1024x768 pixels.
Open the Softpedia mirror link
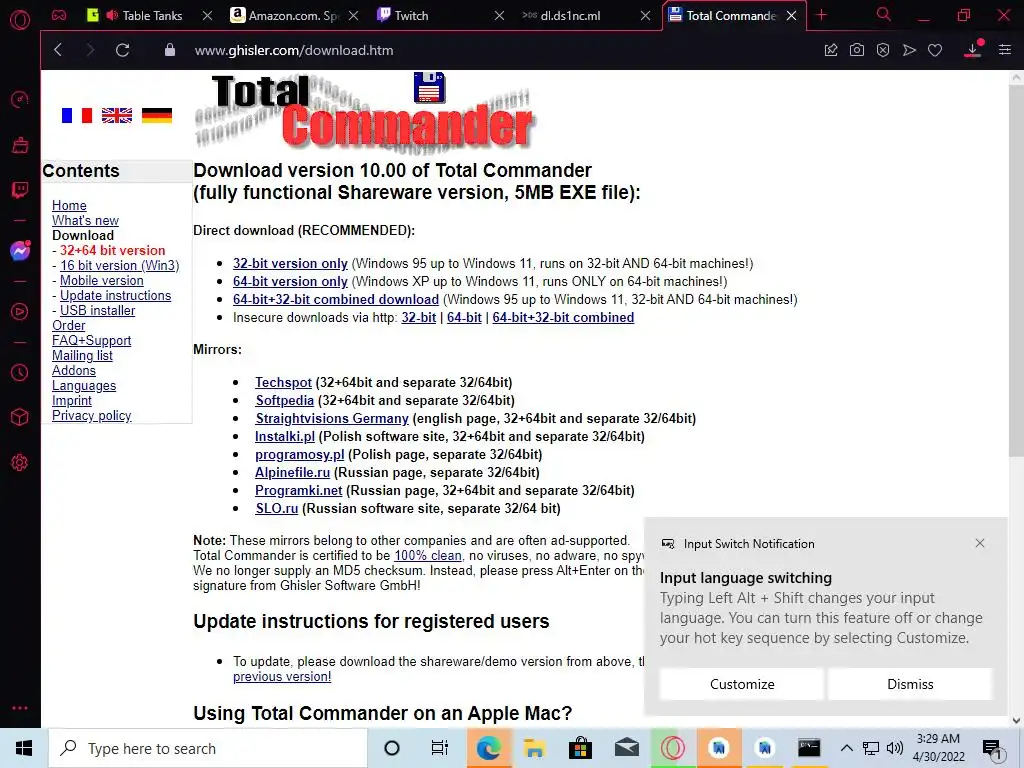[285, 400]
